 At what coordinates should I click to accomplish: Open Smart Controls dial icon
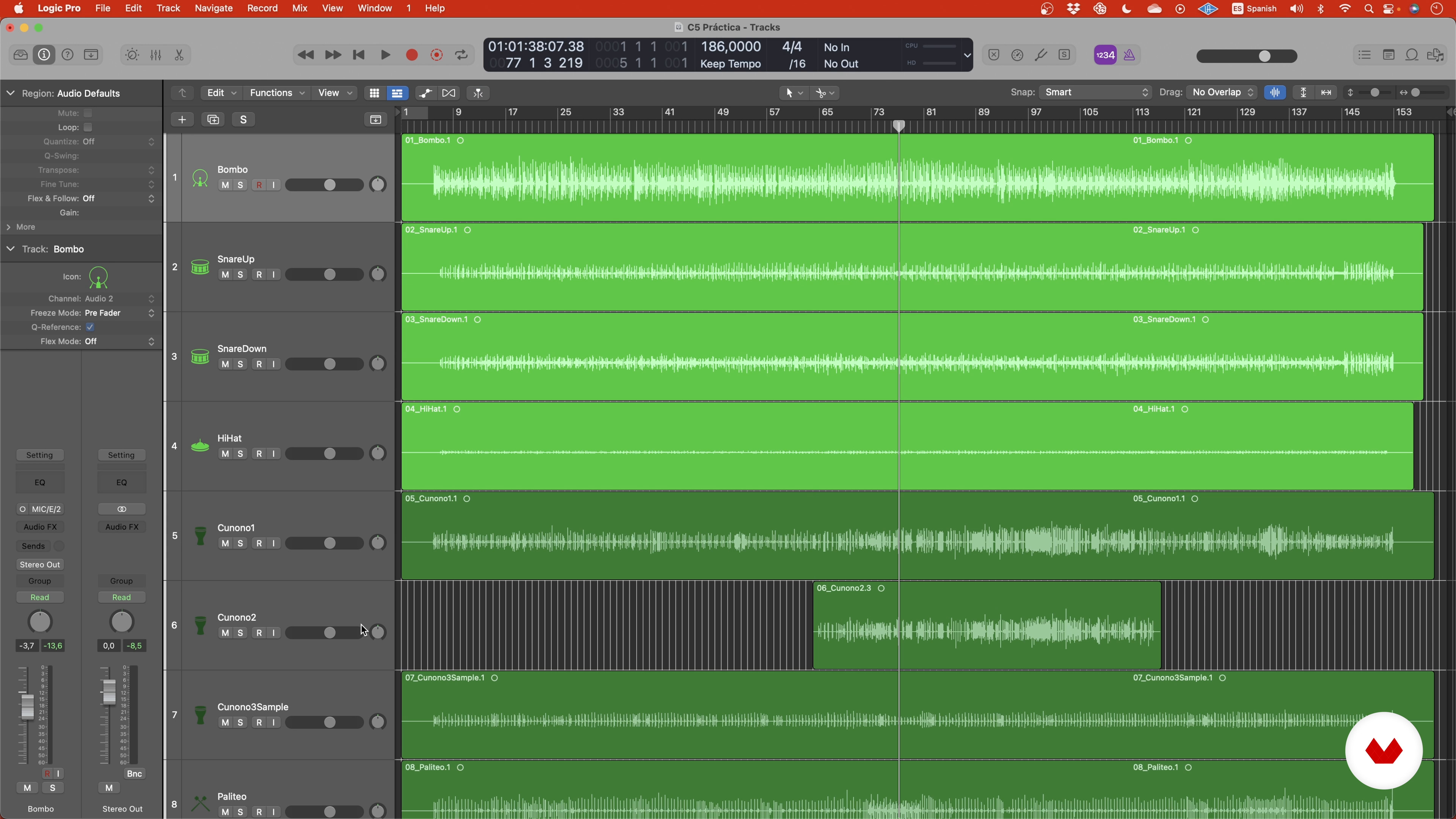click(132, 55)
